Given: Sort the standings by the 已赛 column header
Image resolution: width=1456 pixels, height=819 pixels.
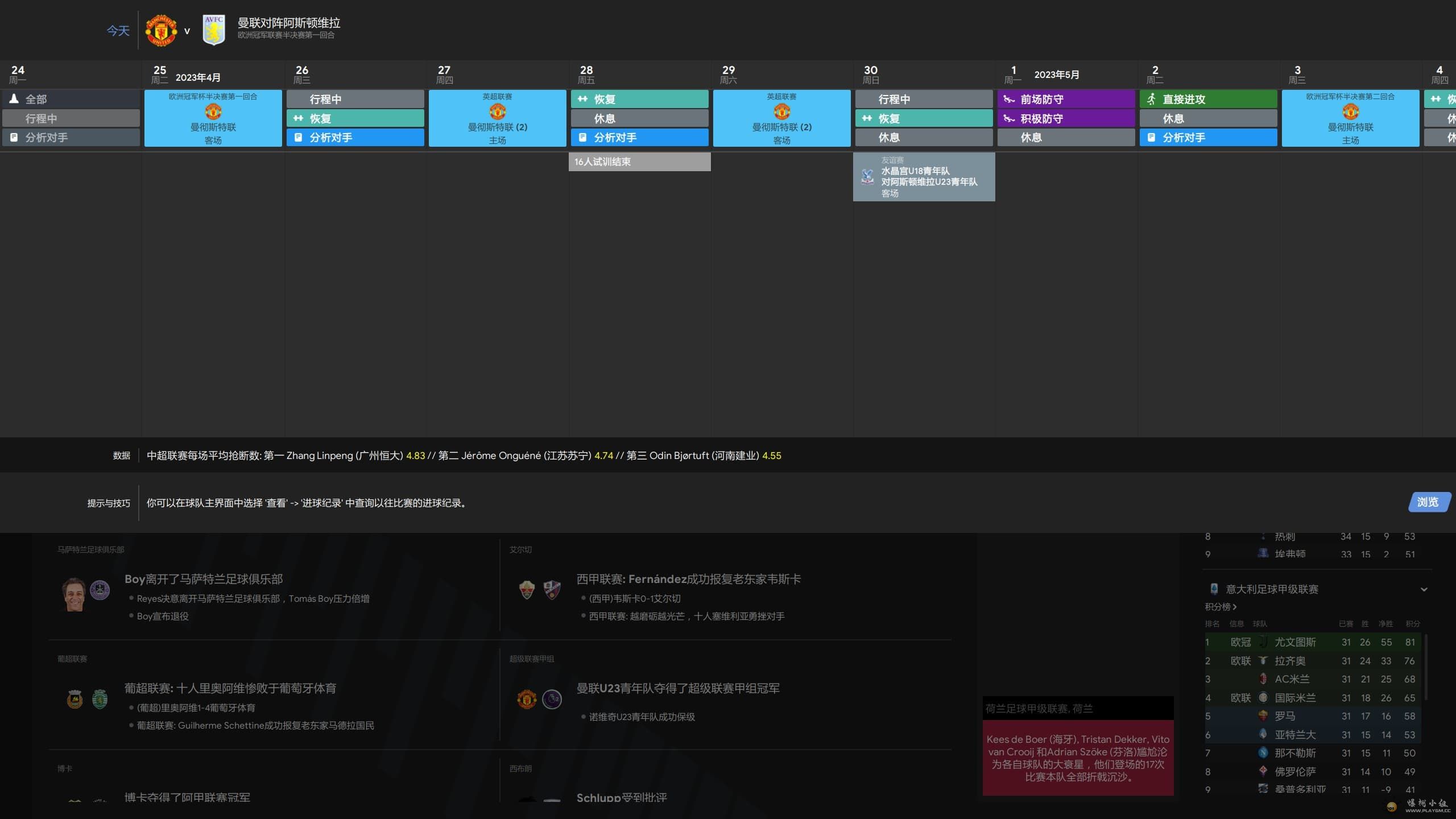Looking at the screenshot, I should point(1346,623).
